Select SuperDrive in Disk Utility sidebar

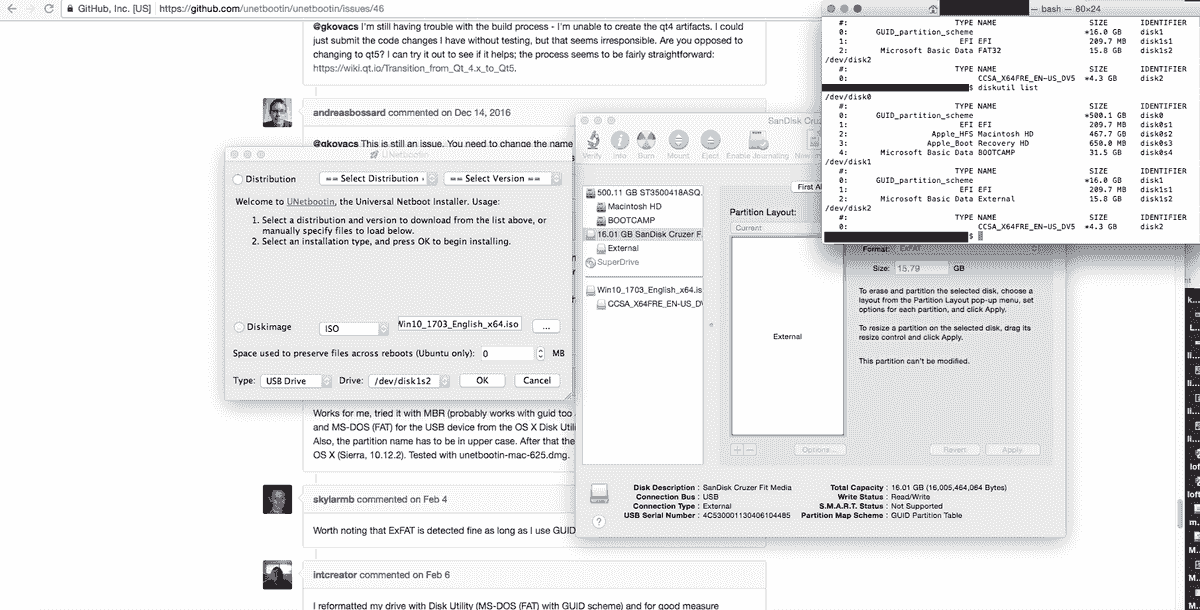[614, 262]
